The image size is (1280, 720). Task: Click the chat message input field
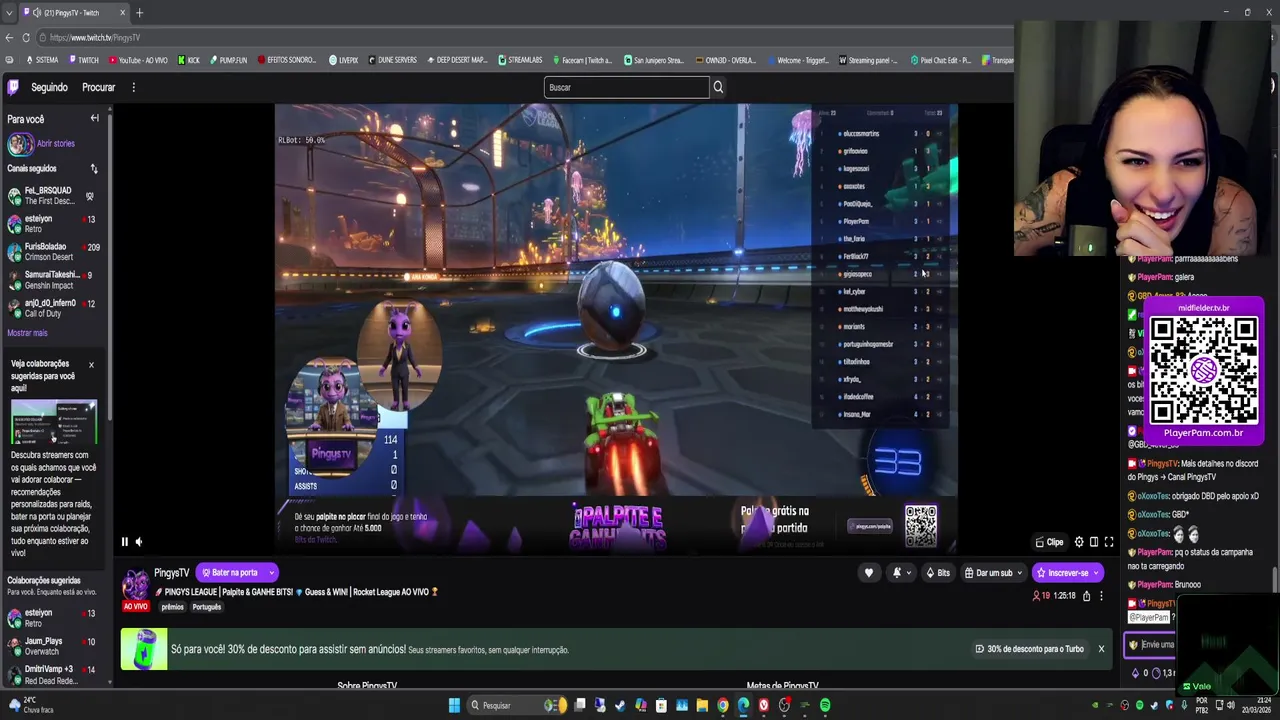1150,645
